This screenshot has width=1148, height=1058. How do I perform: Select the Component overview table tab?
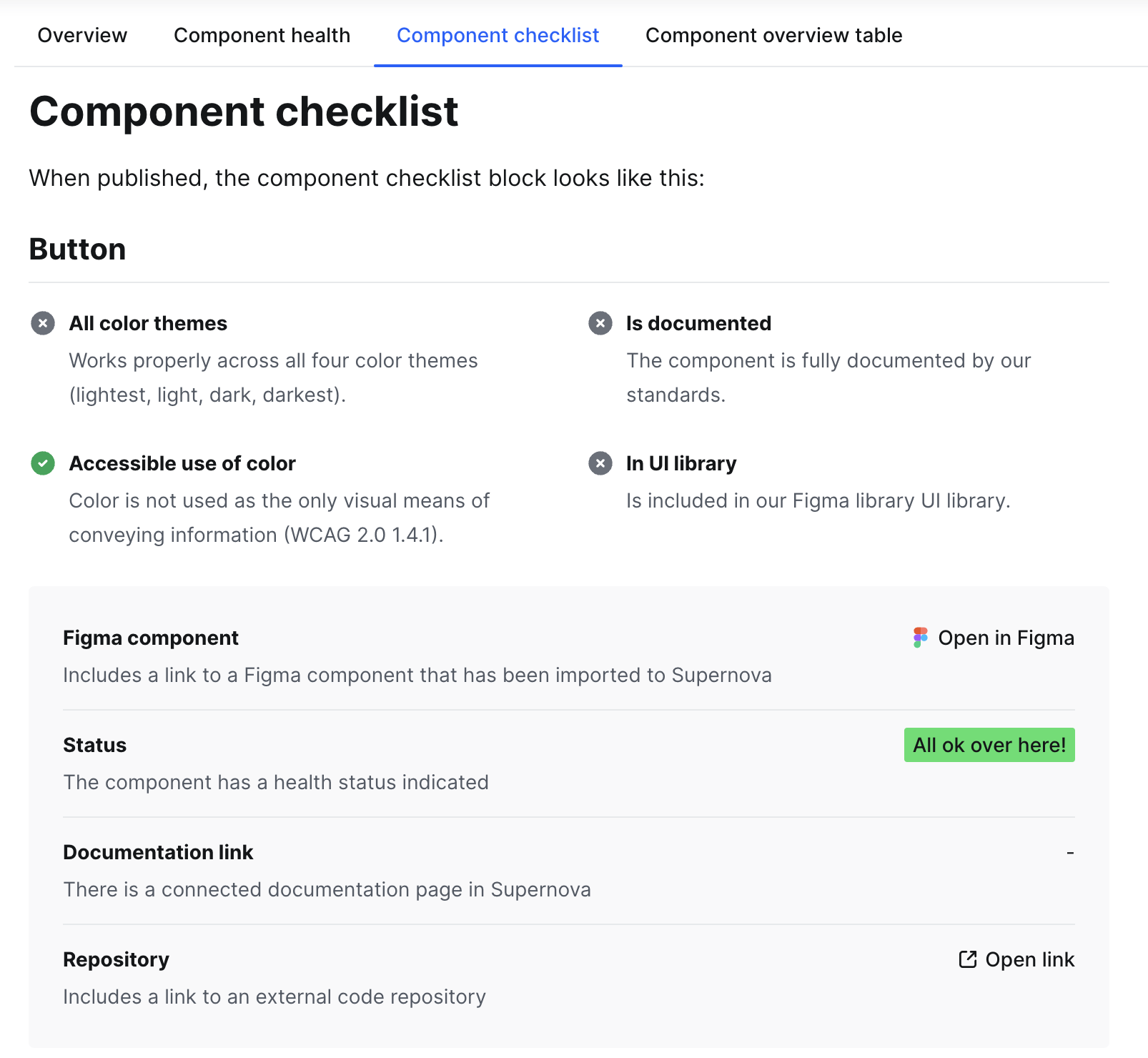point(773,35)
